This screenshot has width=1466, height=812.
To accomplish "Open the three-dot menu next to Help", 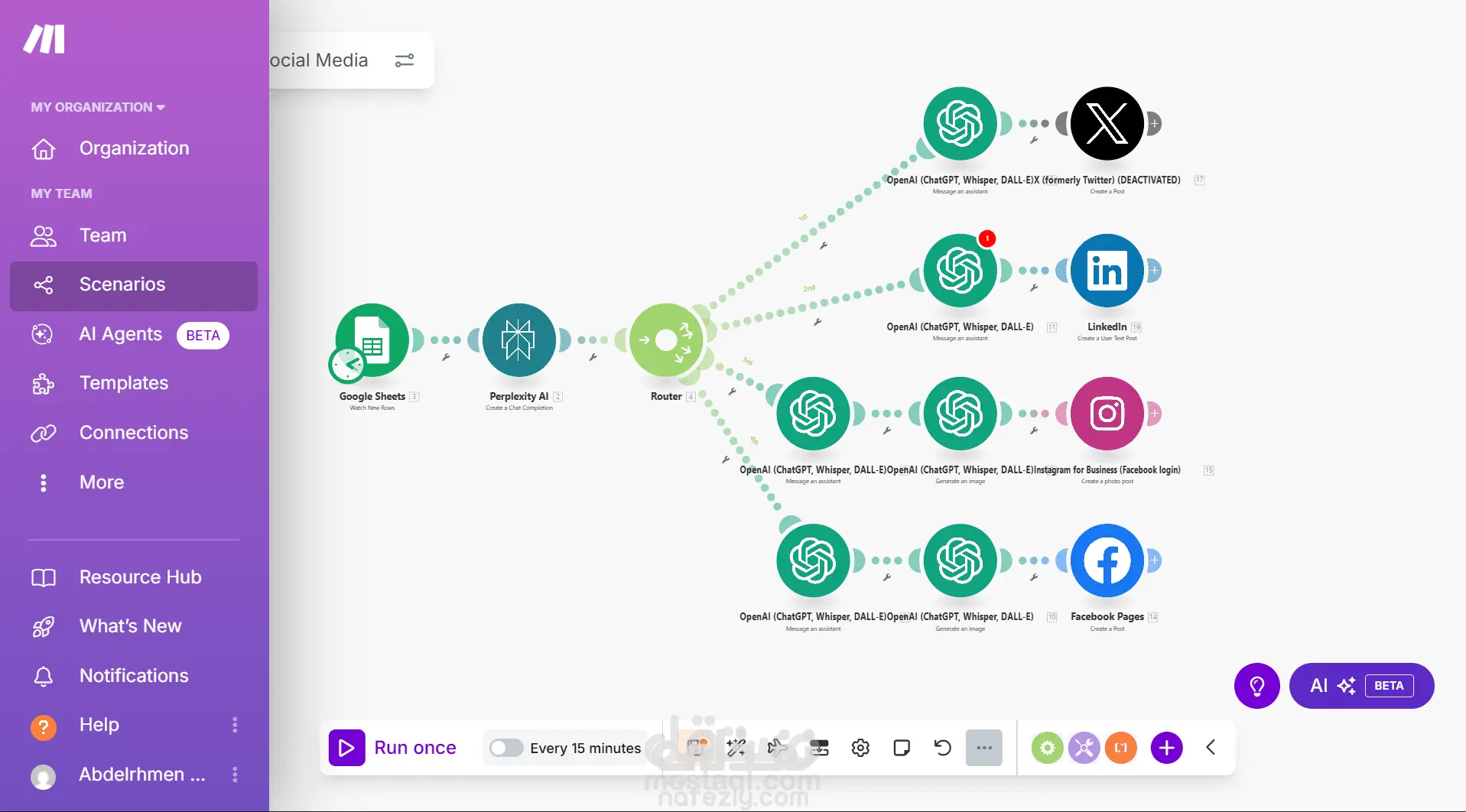I will point(235,725).
